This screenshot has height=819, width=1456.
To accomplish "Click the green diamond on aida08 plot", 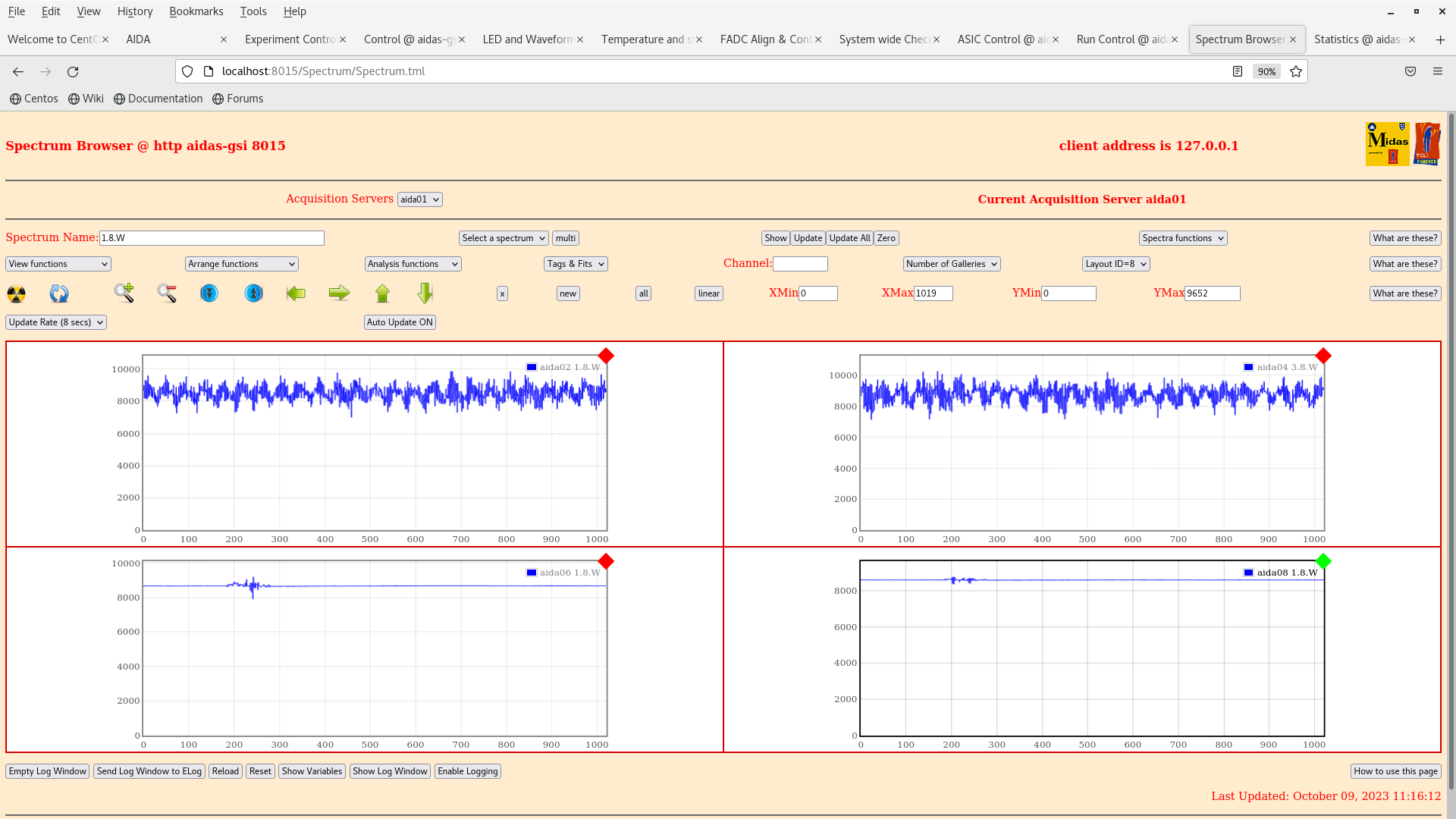I will click(x=1323, y=561).
